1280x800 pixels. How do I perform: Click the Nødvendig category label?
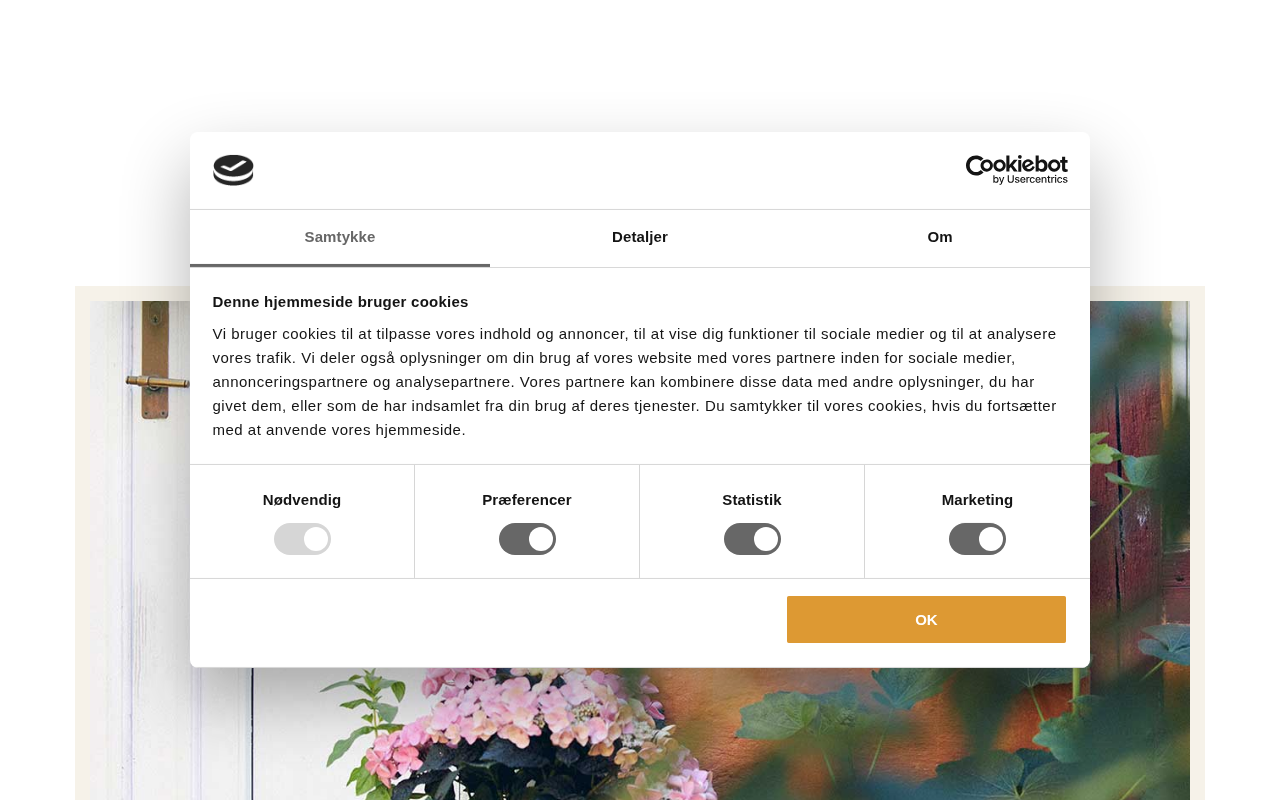tap(302, 500)
